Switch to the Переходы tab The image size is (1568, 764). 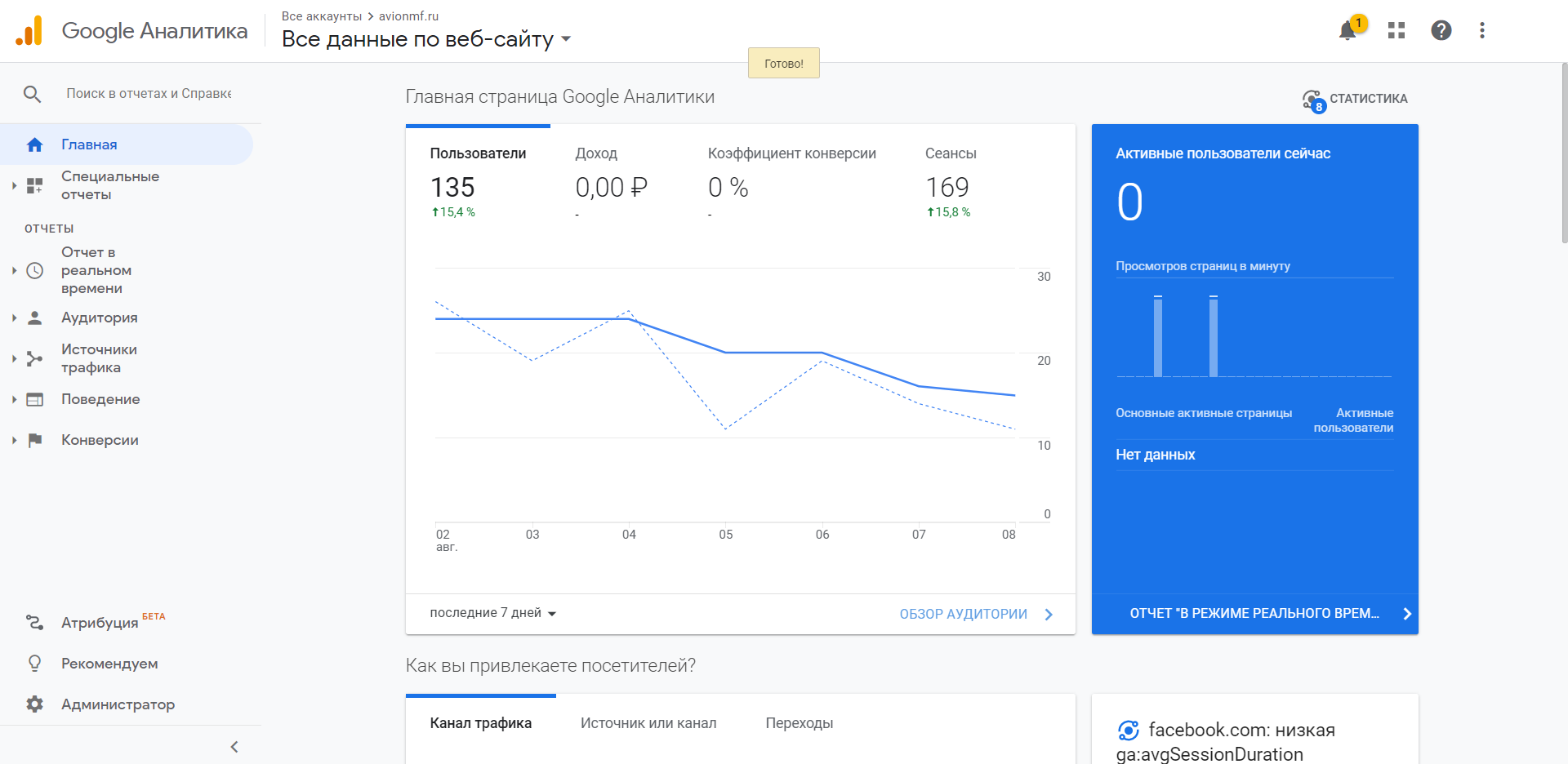point(799,723)
